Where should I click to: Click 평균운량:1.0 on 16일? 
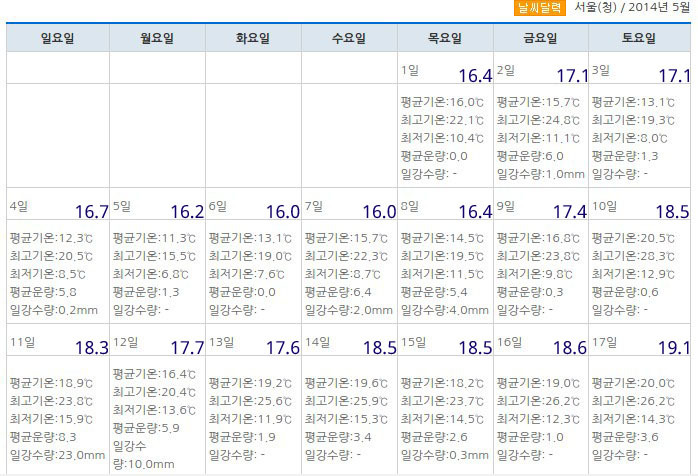click(x=530, y=437)
